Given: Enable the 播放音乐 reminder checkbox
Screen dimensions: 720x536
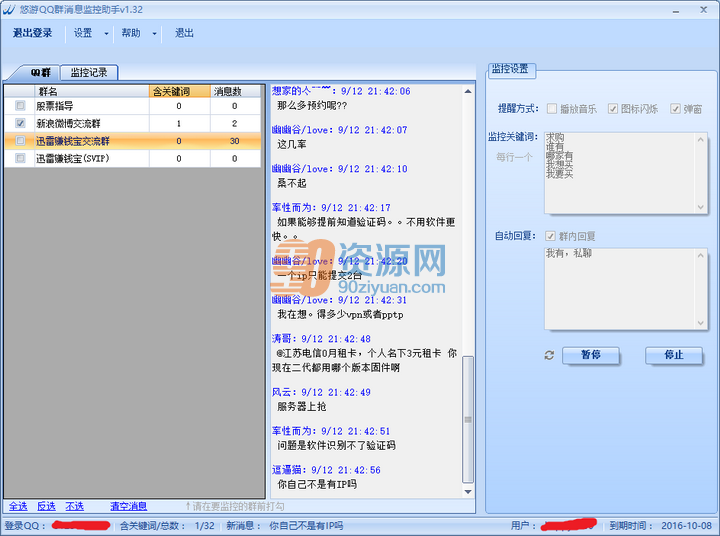Looking at the screenshot, I should pos(552,108).
